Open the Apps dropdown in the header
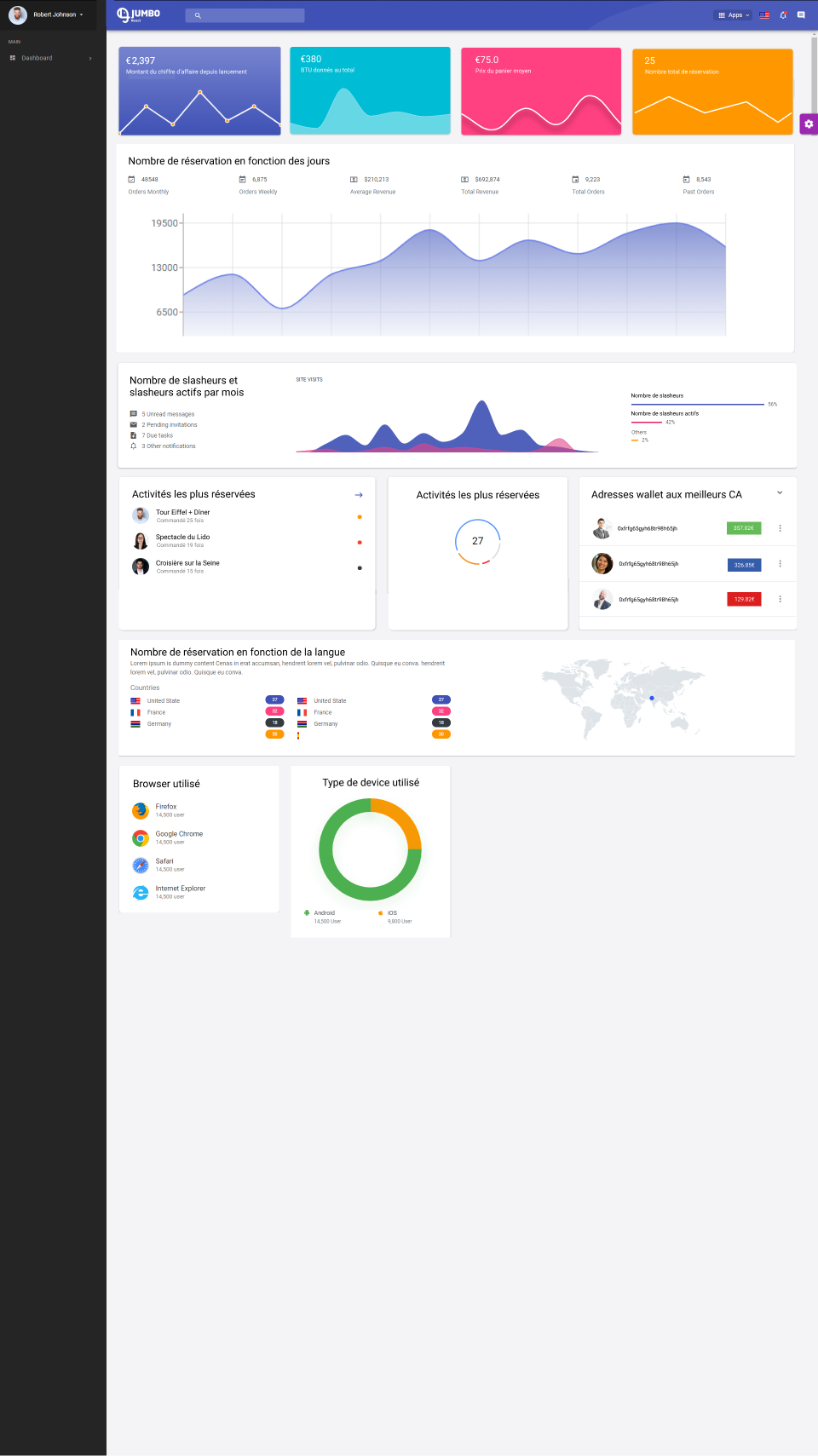818x1456 pixels. point(734,15)
